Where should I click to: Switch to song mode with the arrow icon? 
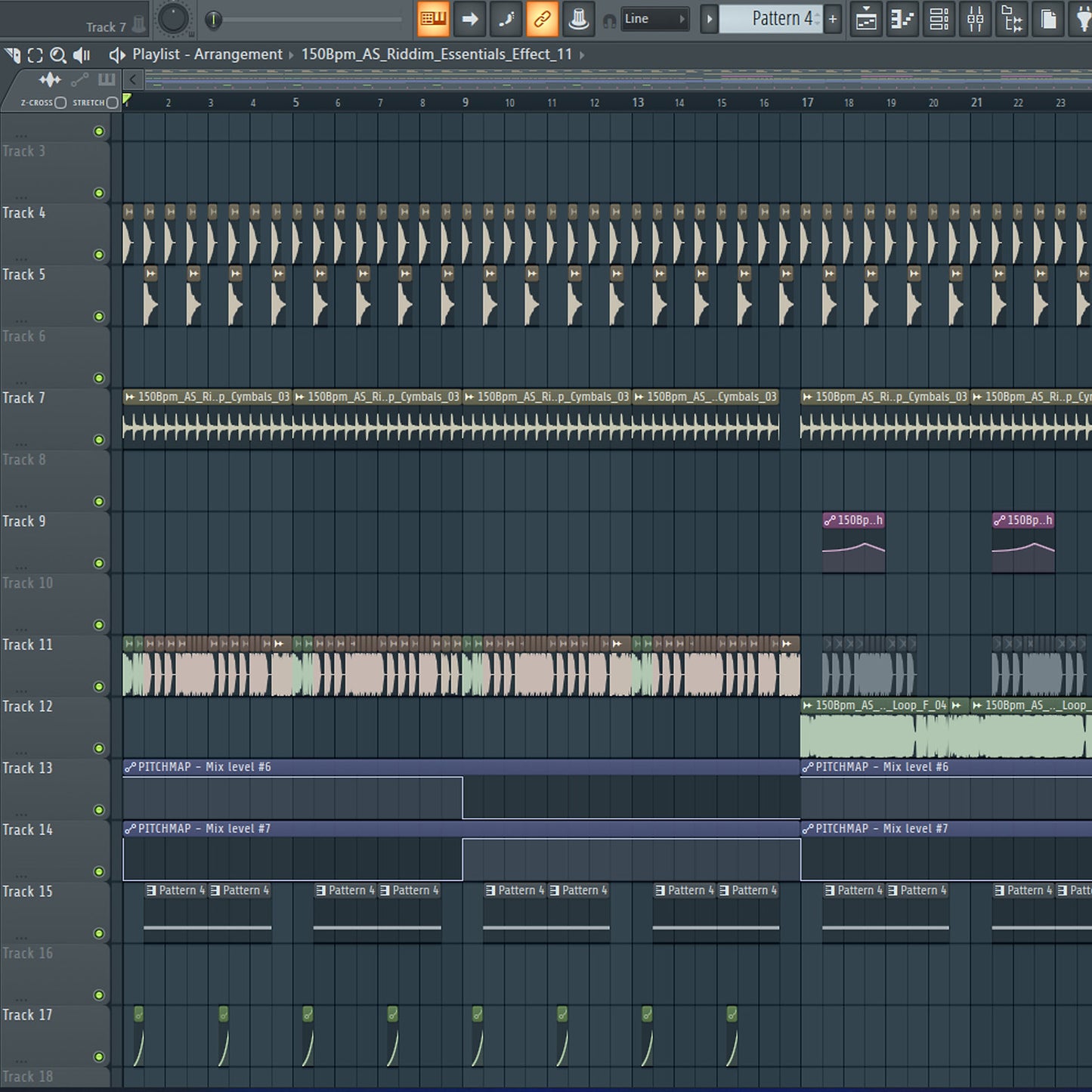click(470, 19)
